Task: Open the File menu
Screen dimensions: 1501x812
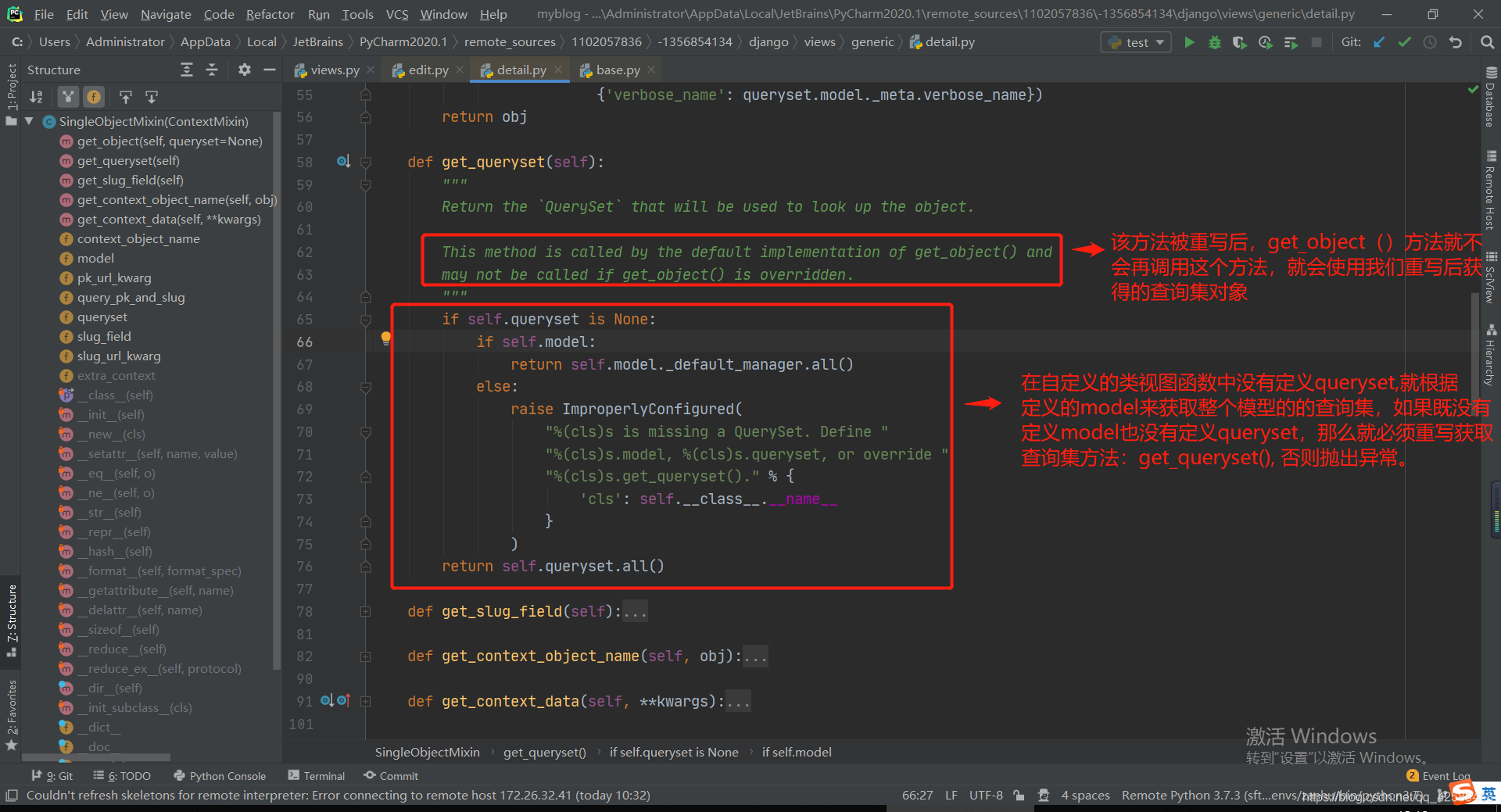Action: click(44, 14)
